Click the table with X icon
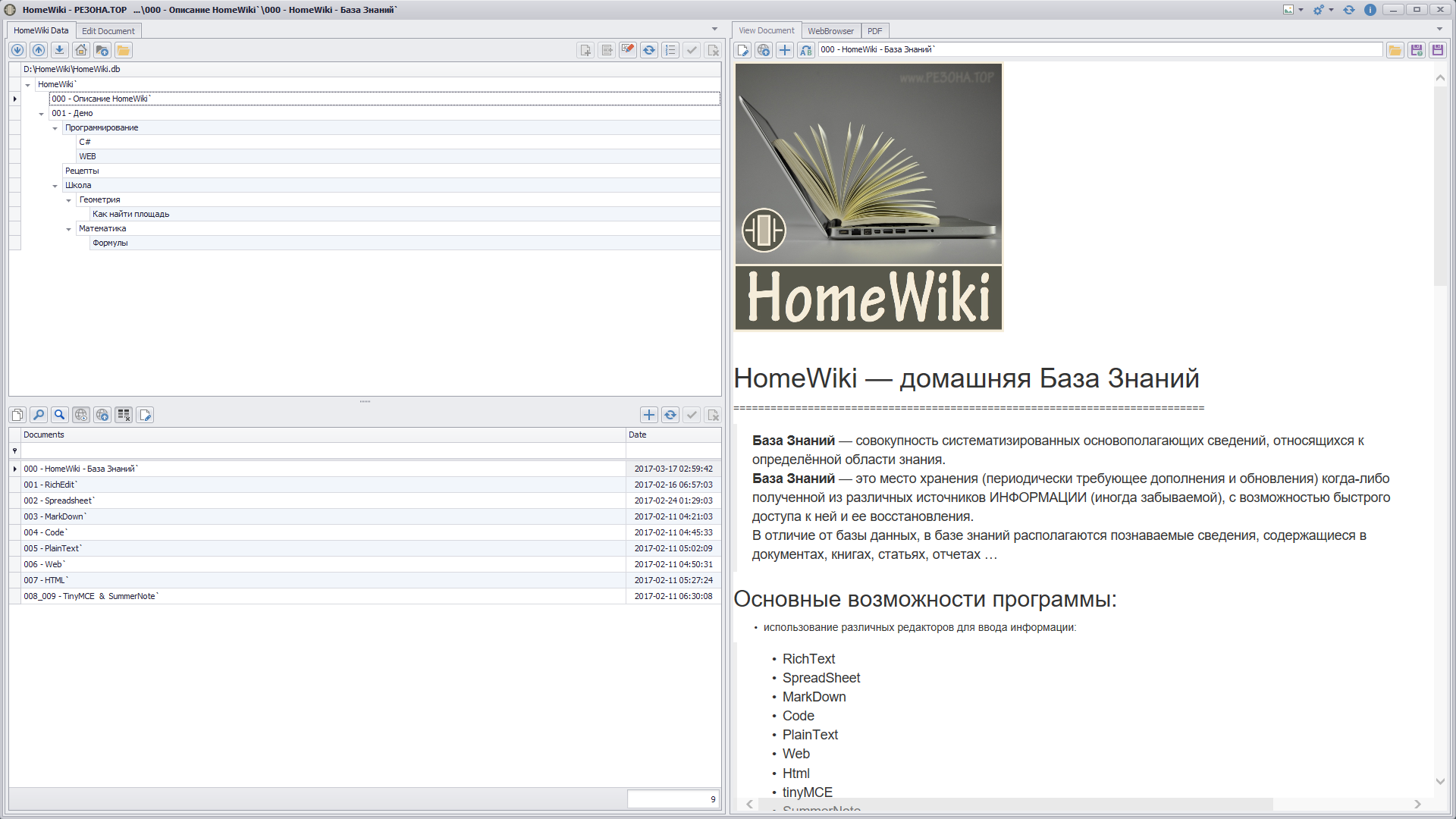Image resolution: width=1456 pixels, height=819 pixels. (x=124, y=415)
